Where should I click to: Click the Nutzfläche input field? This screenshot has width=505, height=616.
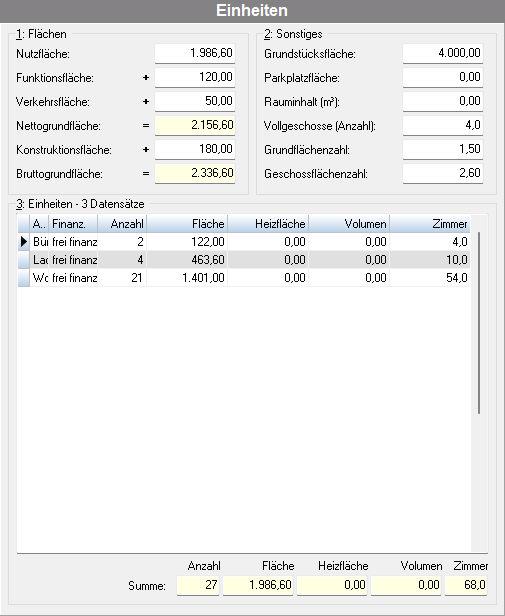[195, 53]
